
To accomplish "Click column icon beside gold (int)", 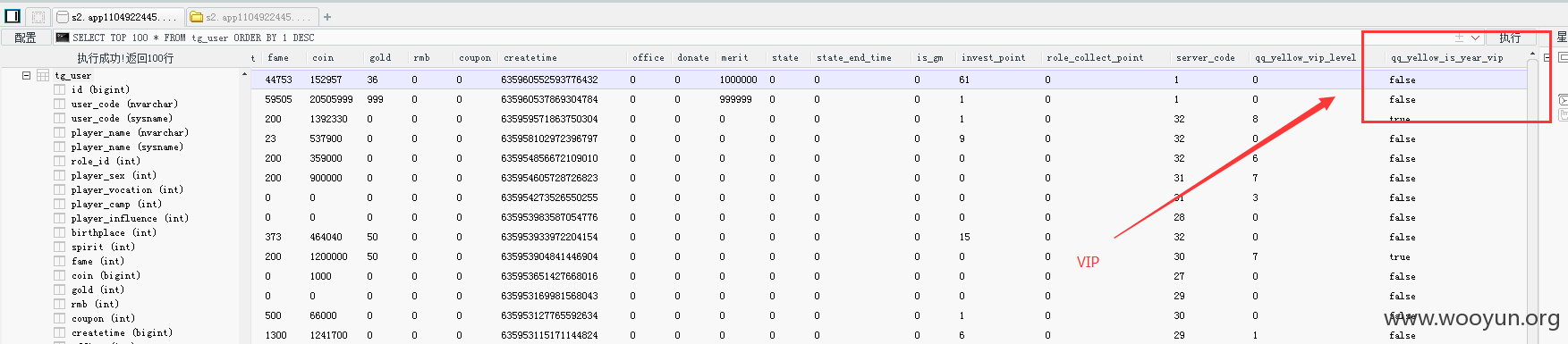I will click(x=59, y=289).
